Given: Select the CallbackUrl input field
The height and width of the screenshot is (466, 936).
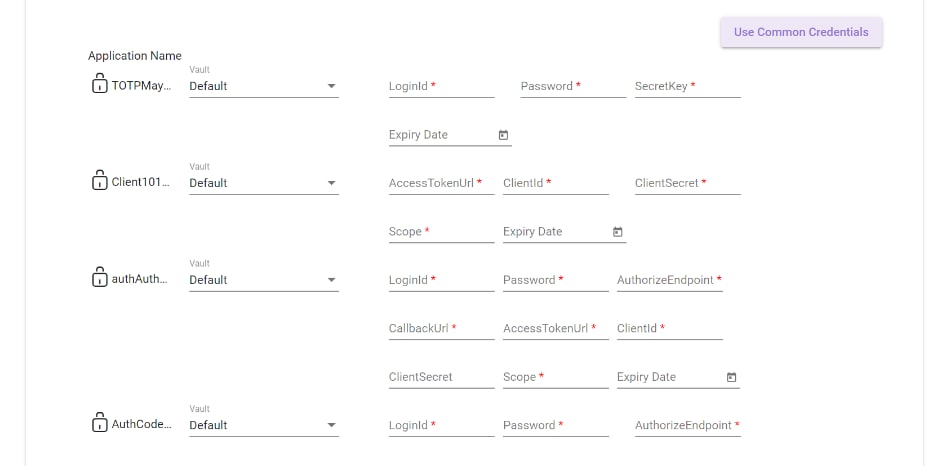Looking at the screenshot, I should pos(441,328).
